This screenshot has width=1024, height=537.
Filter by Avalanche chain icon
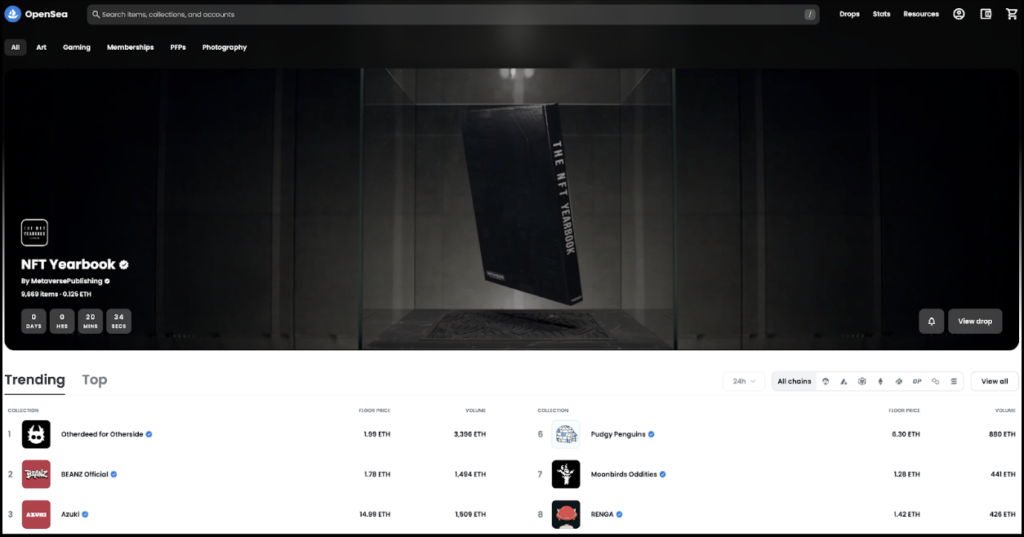[x=844, y=381]
